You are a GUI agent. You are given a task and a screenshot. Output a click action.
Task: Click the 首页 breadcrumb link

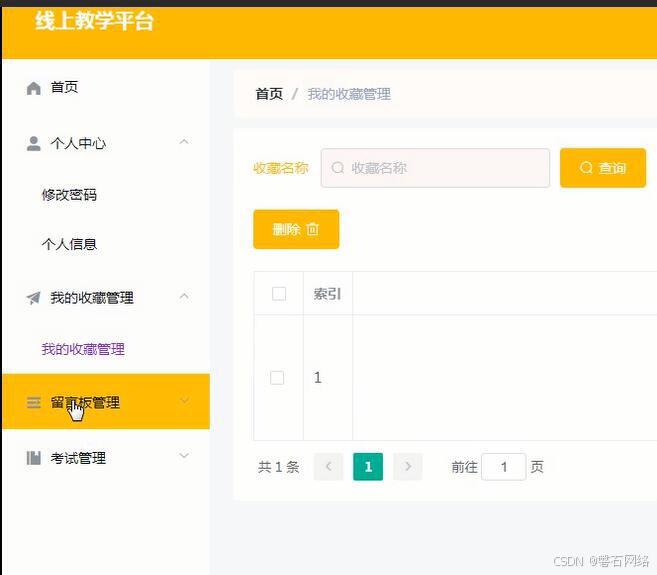click(x=269, y=94)
